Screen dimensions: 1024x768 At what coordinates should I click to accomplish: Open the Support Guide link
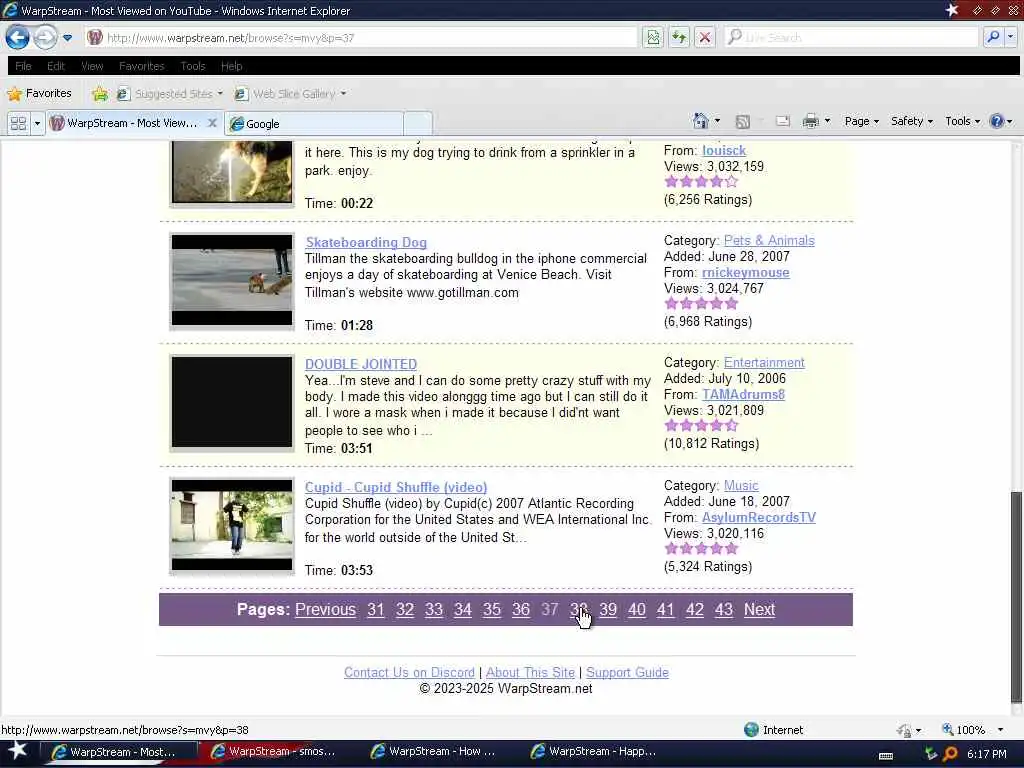(x=627, y=672)
